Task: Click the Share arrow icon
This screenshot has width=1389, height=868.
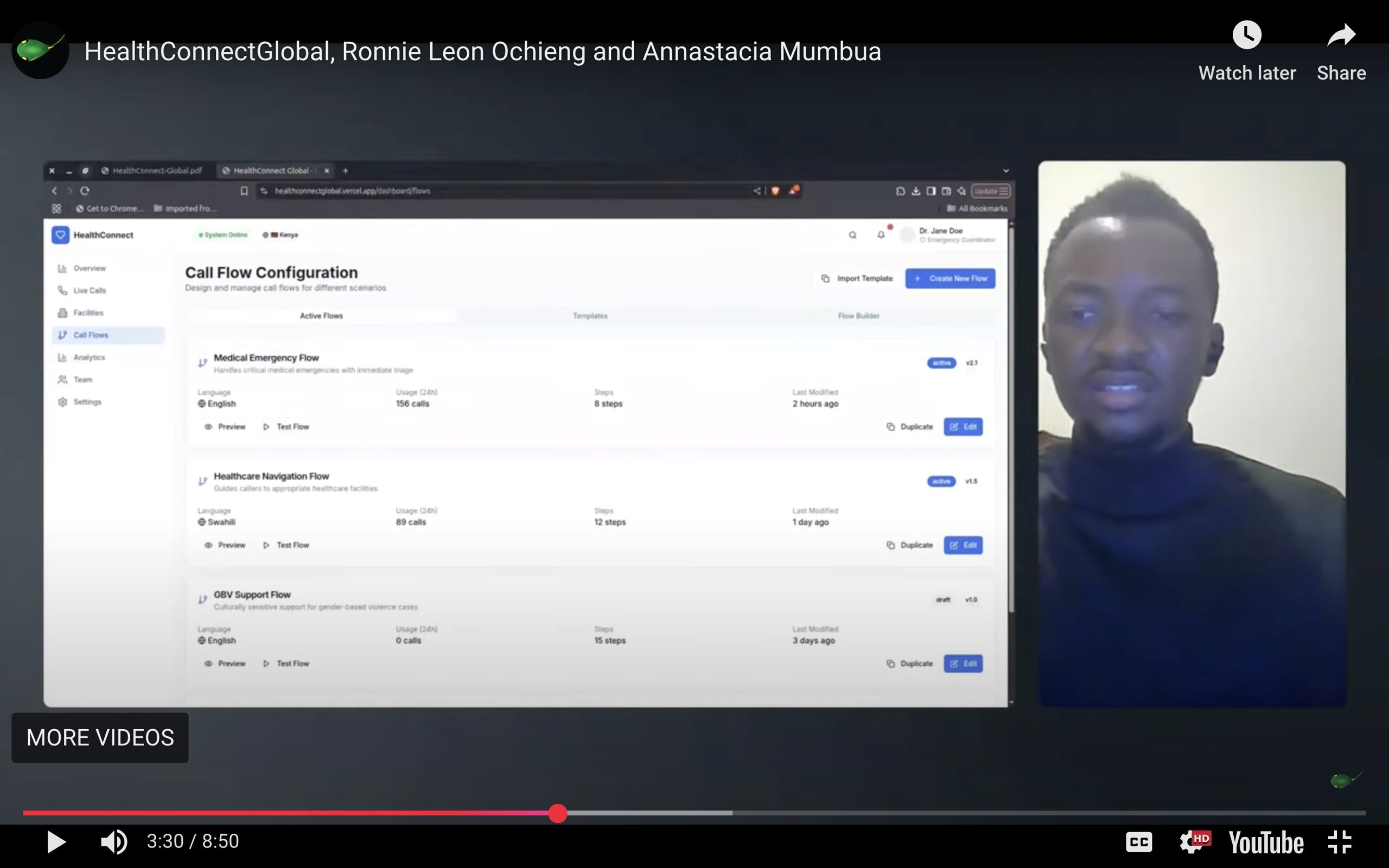Action: pyautogui.click(x=1341, y=36)
